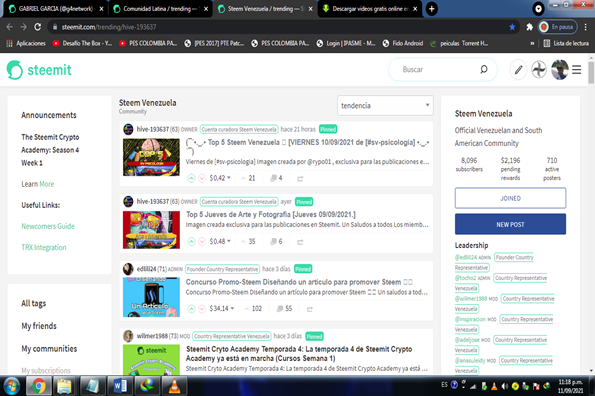Open VLC media player from the taskbar
This screenshot has height=396, width=595.
tap(174, 386)
